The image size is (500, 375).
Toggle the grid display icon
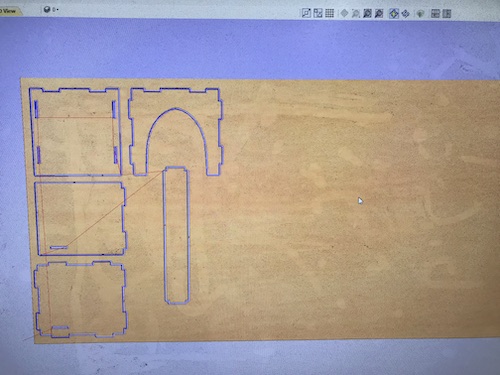point(329,13)
